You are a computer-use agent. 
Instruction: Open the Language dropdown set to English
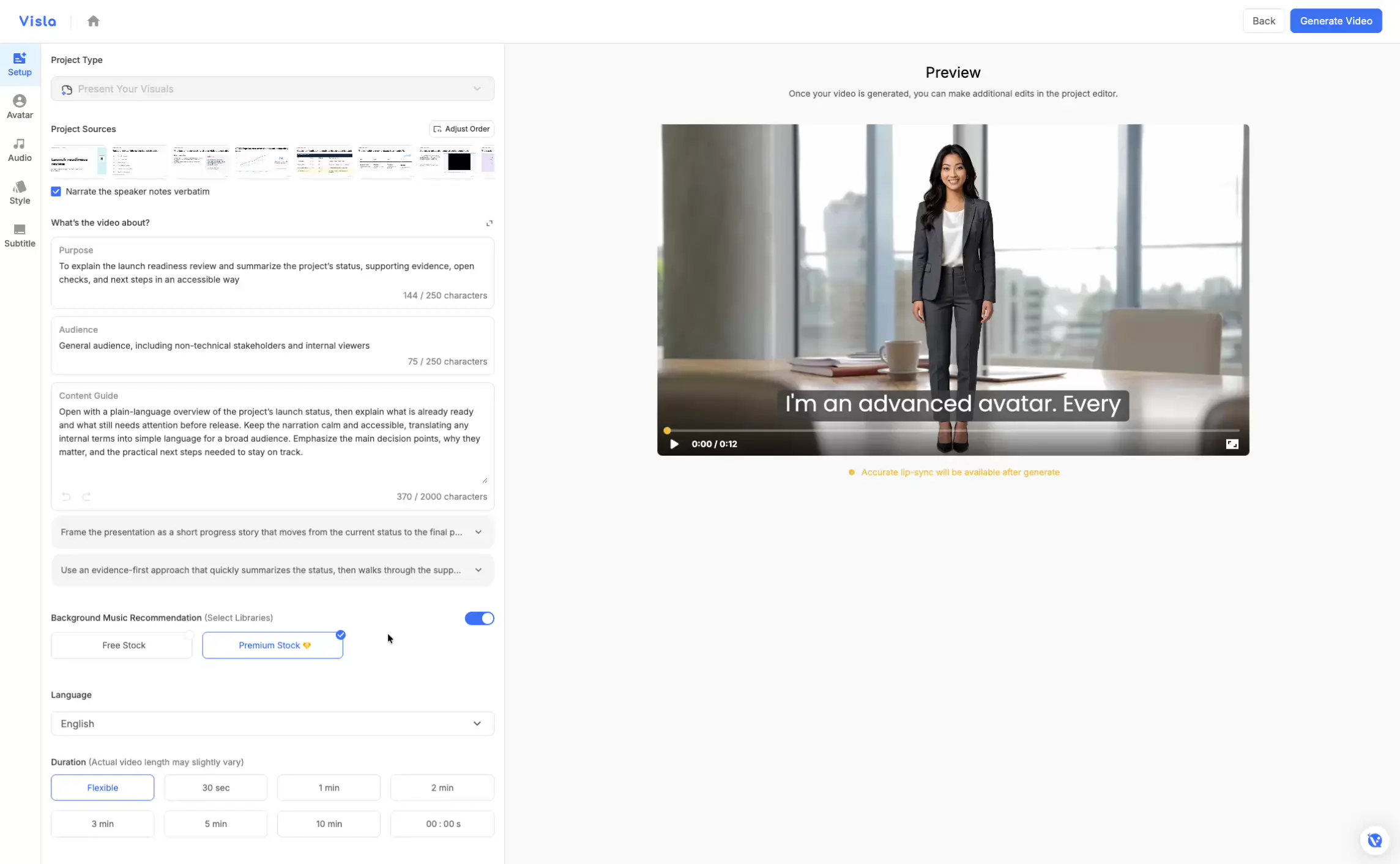click(x=272, y=723)
